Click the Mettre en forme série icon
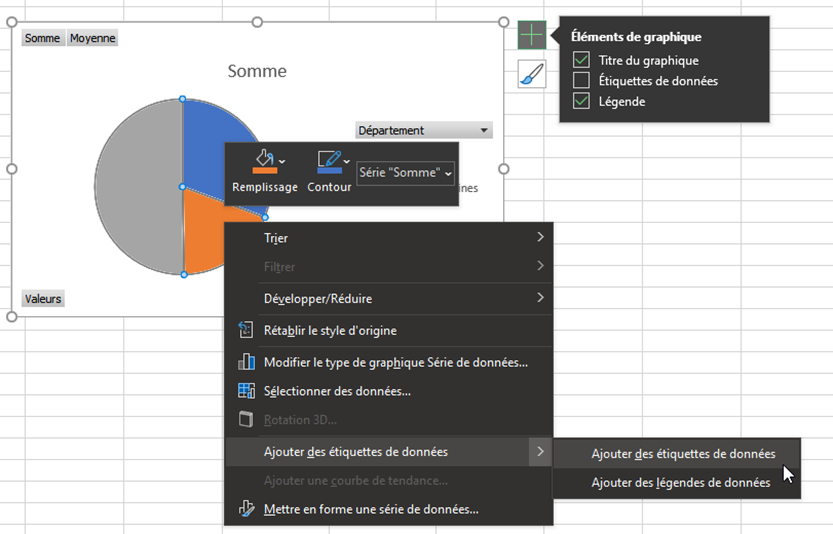The image size is (833, 534). click(246, 509)
